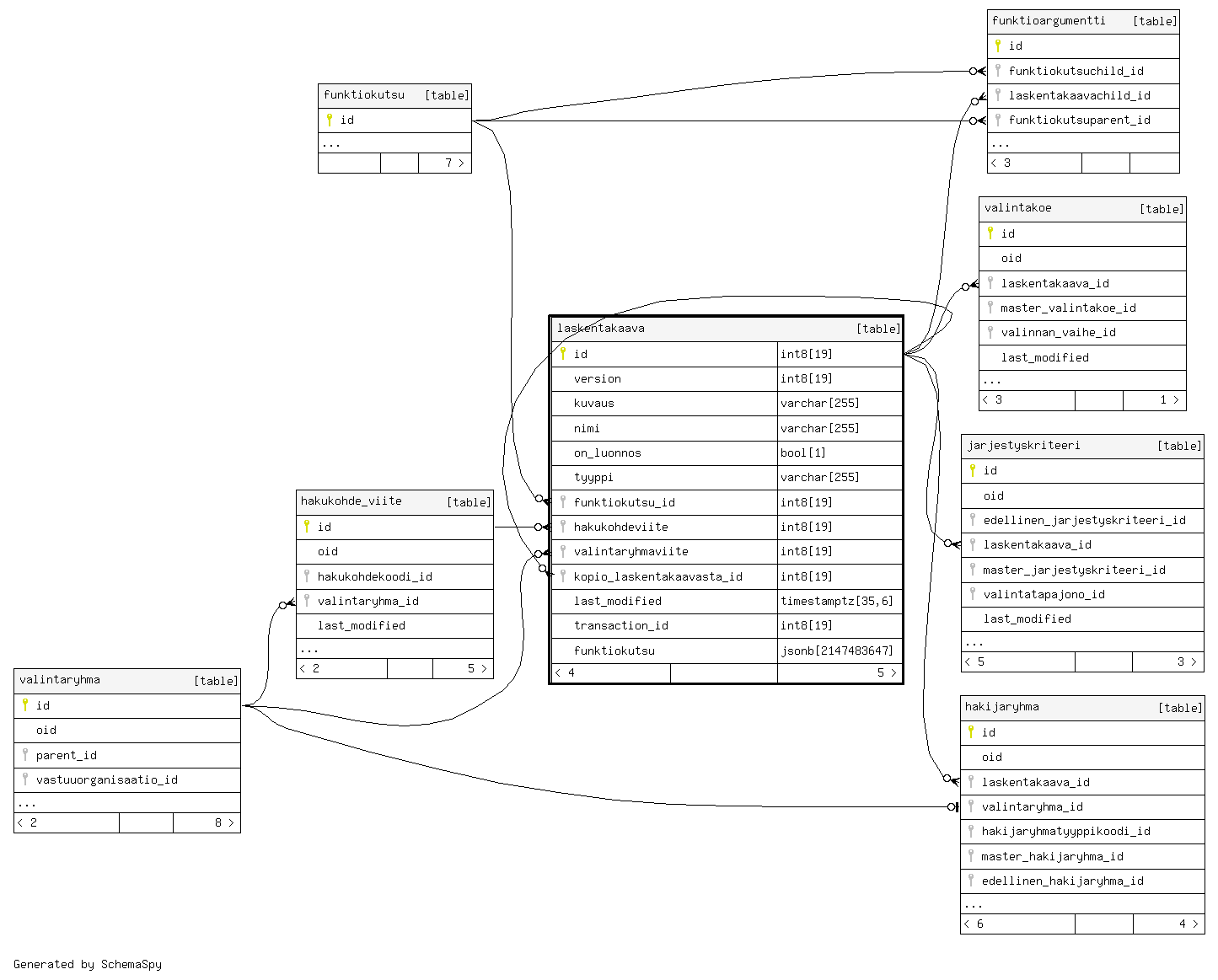Click key icon beside valintaryhmaviite column
The image size is (1218, 980).
pyautogui.click(x=563, y=551)
